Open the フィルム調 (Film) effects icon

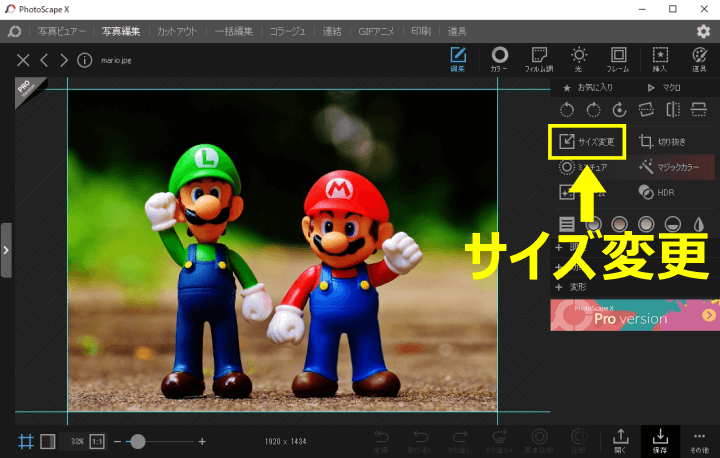[539, 59]
